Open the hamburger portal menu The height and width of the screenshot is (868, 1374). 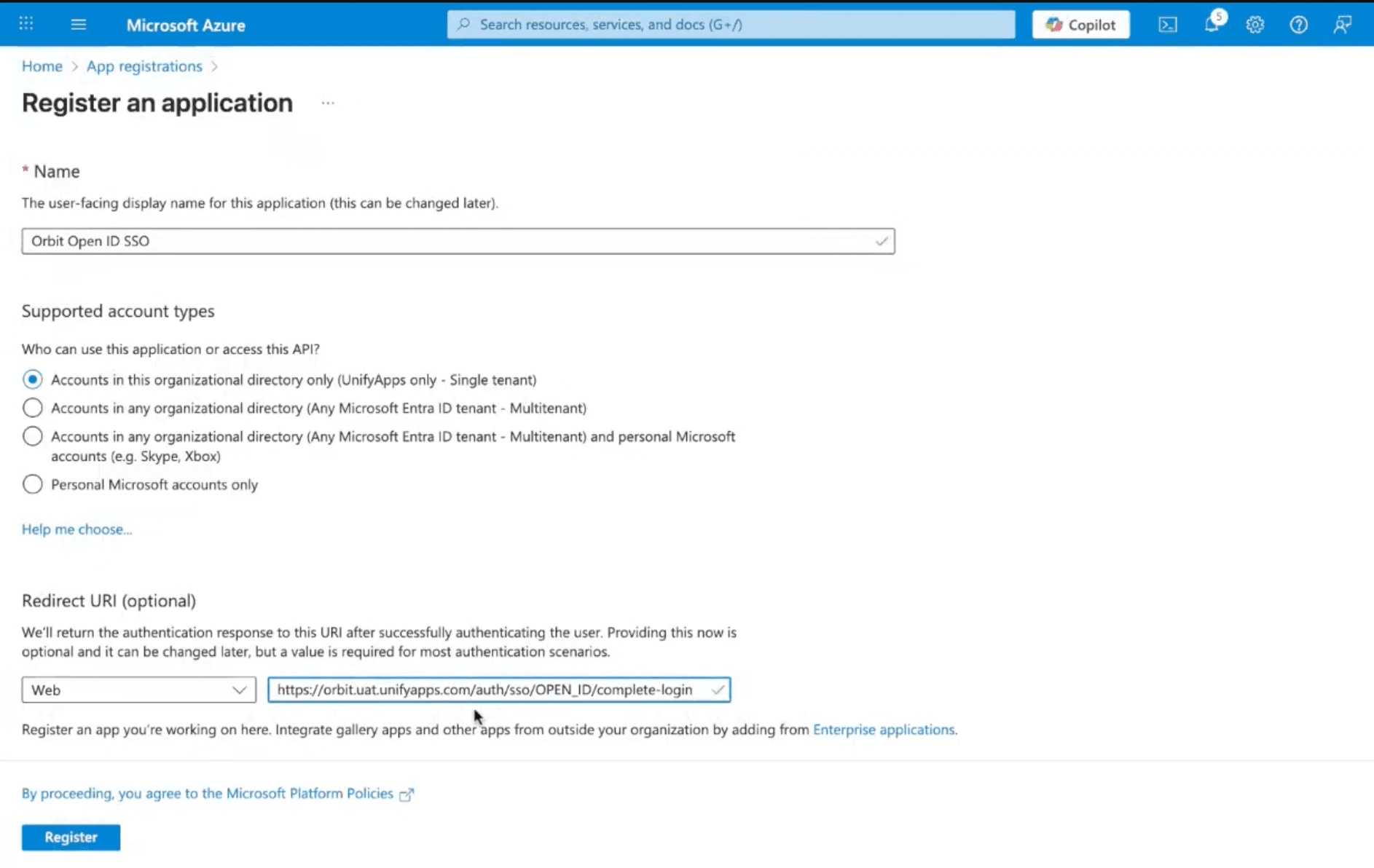(x=79, y=25)
